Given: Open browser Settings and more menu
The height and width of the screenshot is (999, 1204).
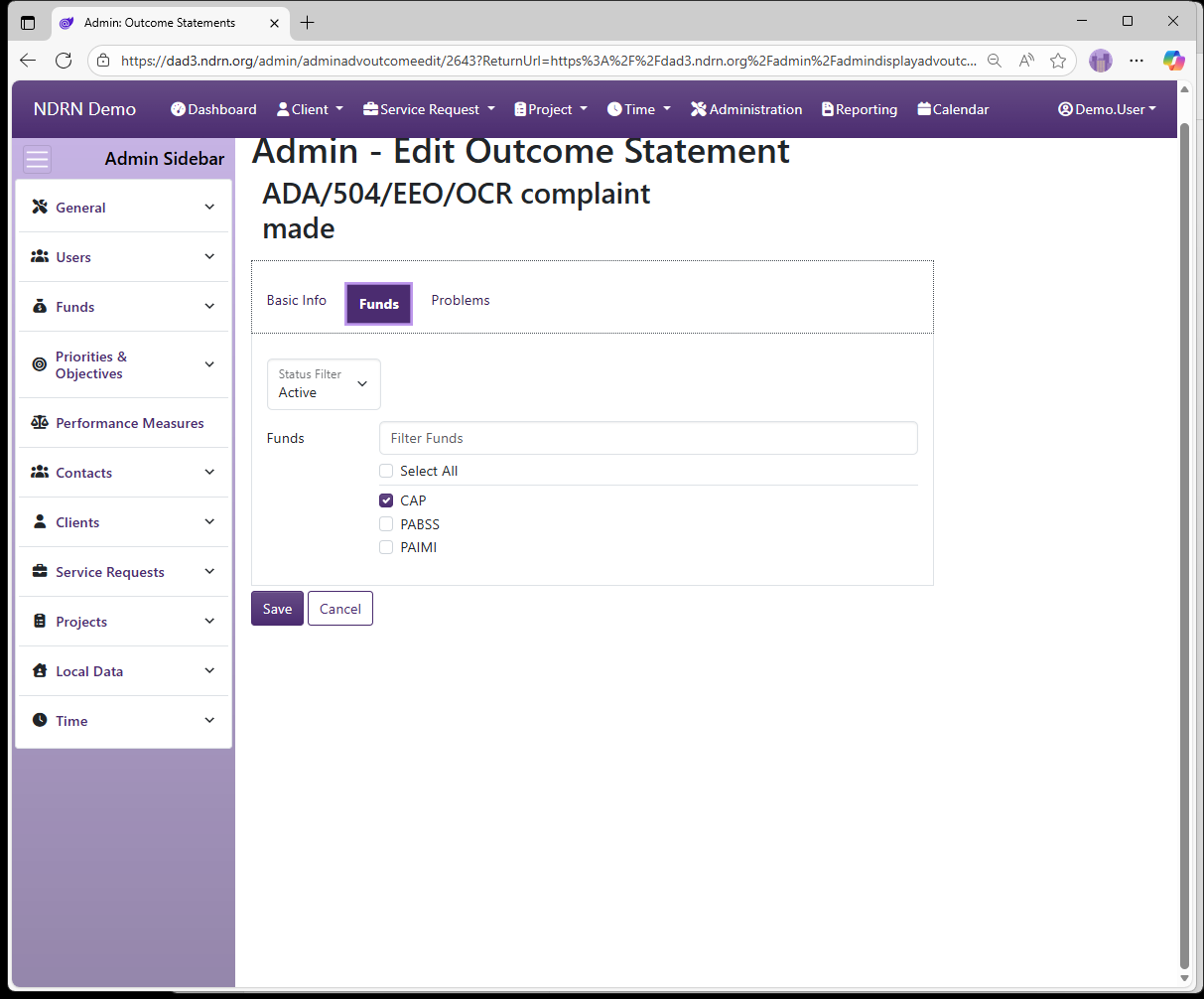Looking at the screenshot, I should point(1137,61).
